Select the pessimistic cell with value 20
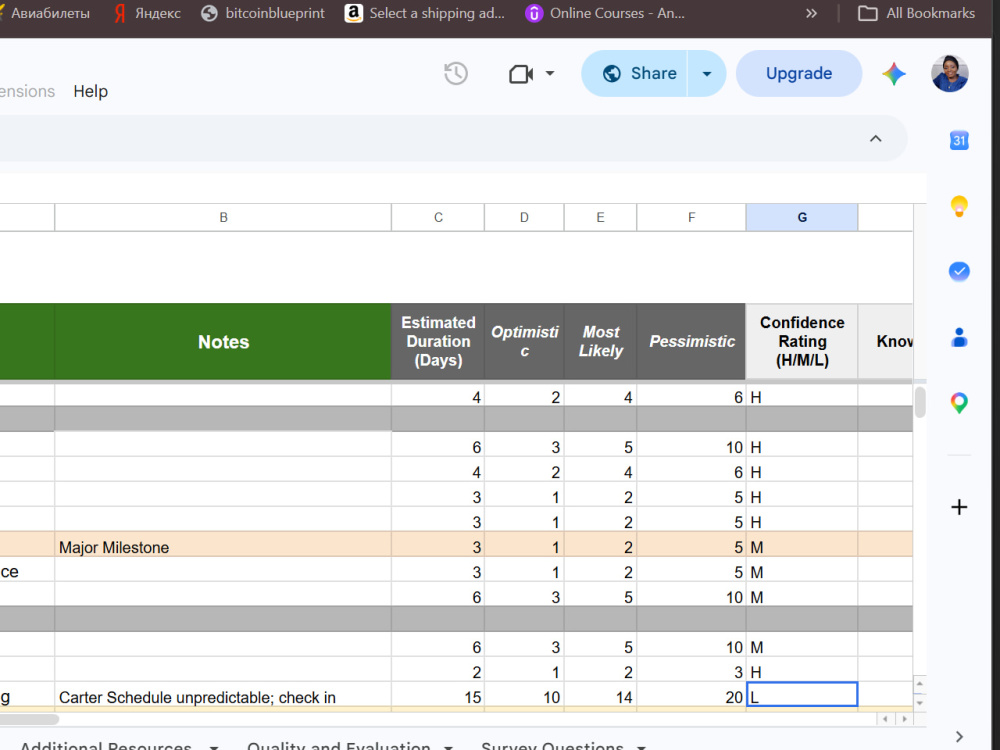Viewport: 1000px width, 750px height. point(691,697)
